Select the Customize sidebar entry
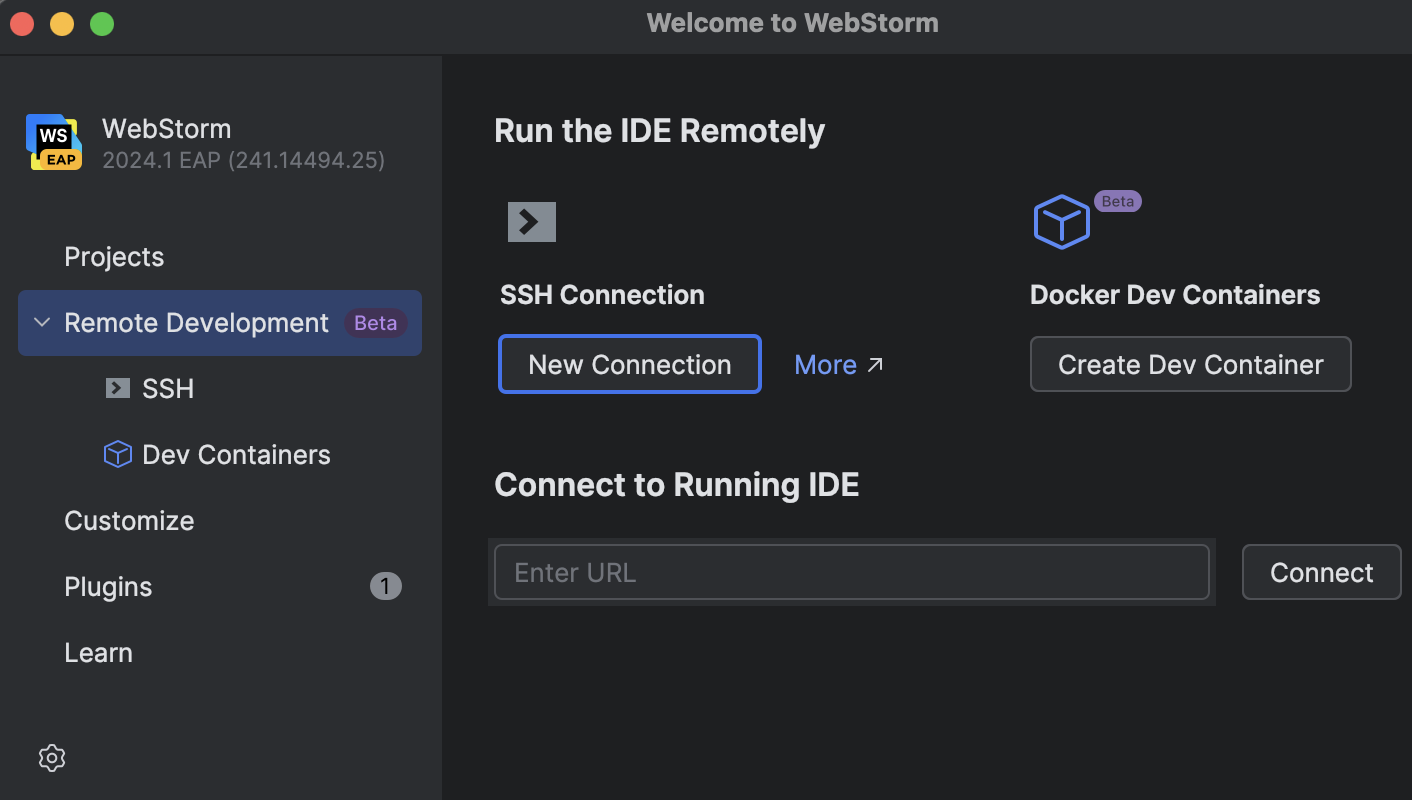The image size is (1412, 800). tap(129, 520)
